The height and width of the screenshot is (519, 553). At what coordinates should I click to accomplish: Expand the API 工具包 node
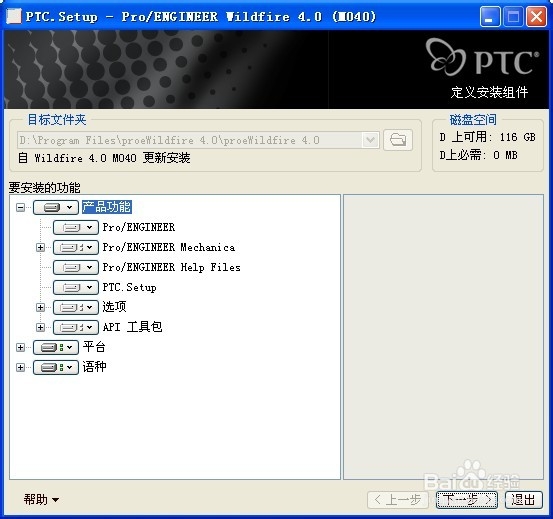point(41,328)
